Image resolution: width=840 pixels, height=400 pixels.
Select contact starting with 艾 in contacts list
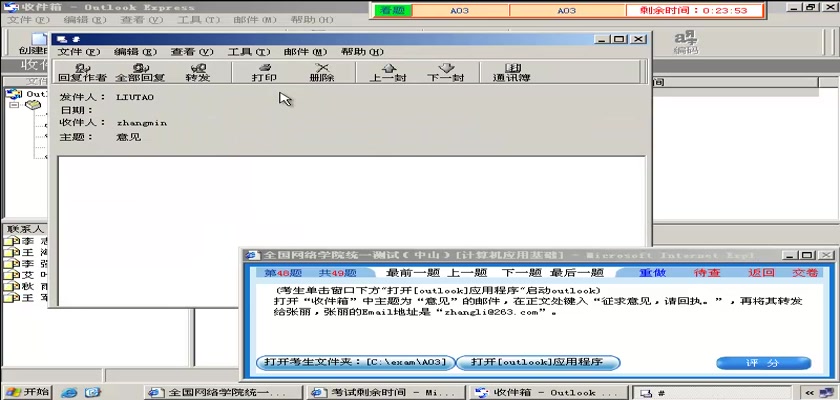[26, 275]
